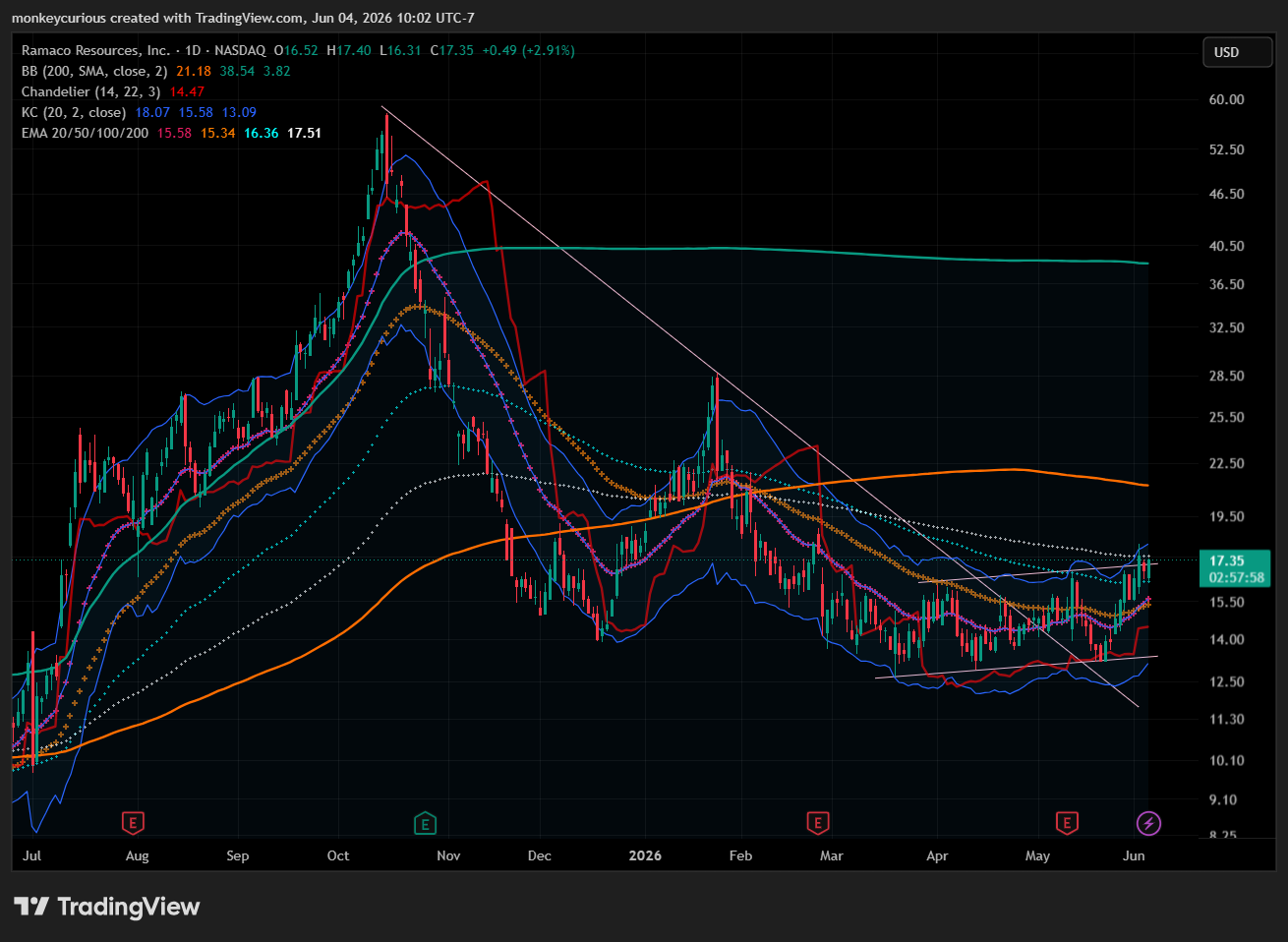1288x942 pixels.
Task: Click the 19.50 price axis label
Action: [1227, 516]
